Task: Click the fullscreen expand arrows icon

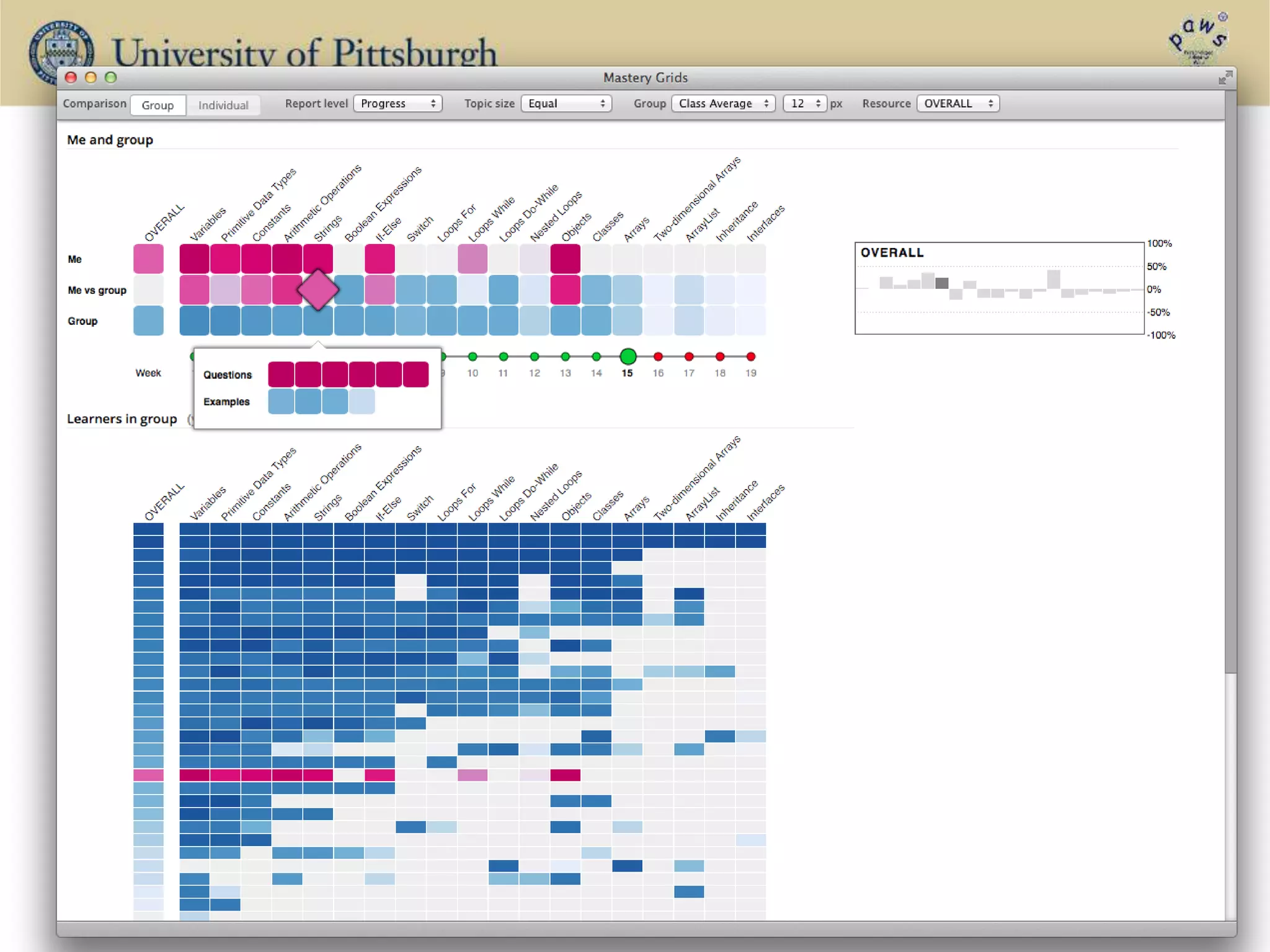Action: click(1225, 78)
